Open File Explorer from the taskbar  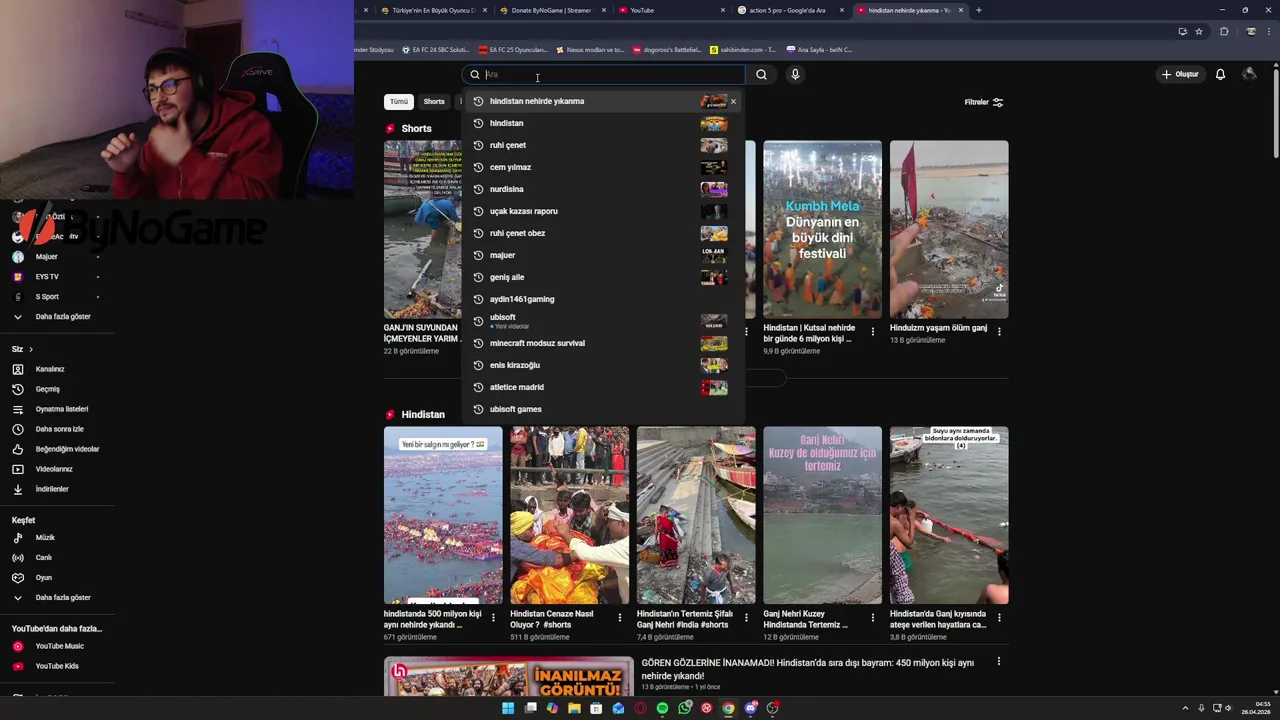574,708
